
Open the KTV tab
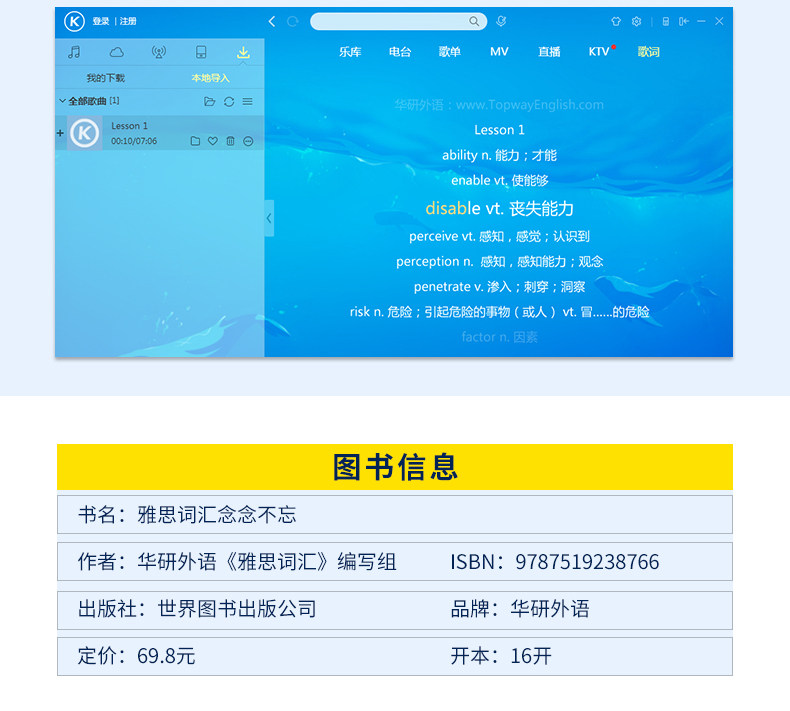(x=599, y=51)
